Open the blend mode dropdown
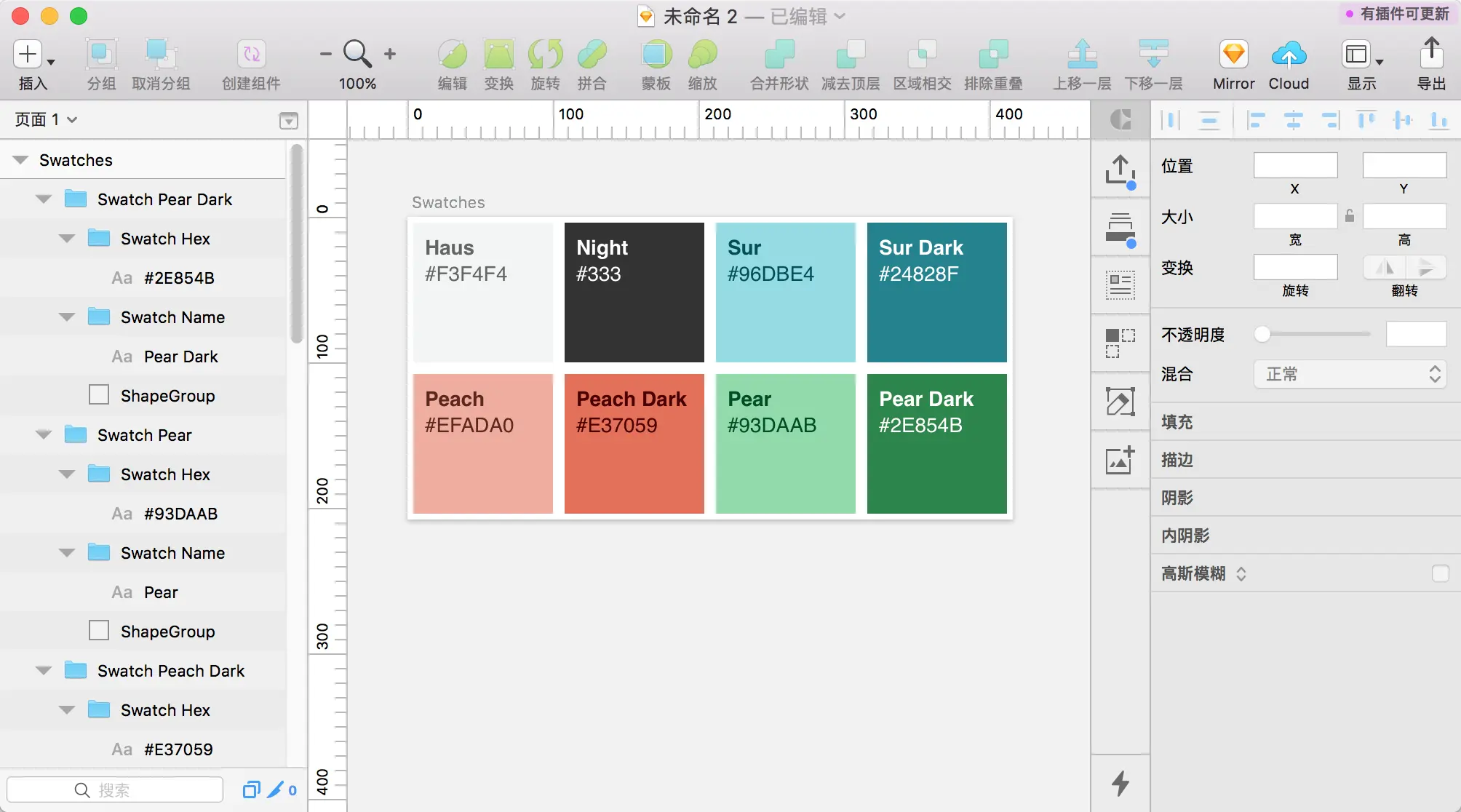Screen dimensions: 1461x812 [1350, 374]
